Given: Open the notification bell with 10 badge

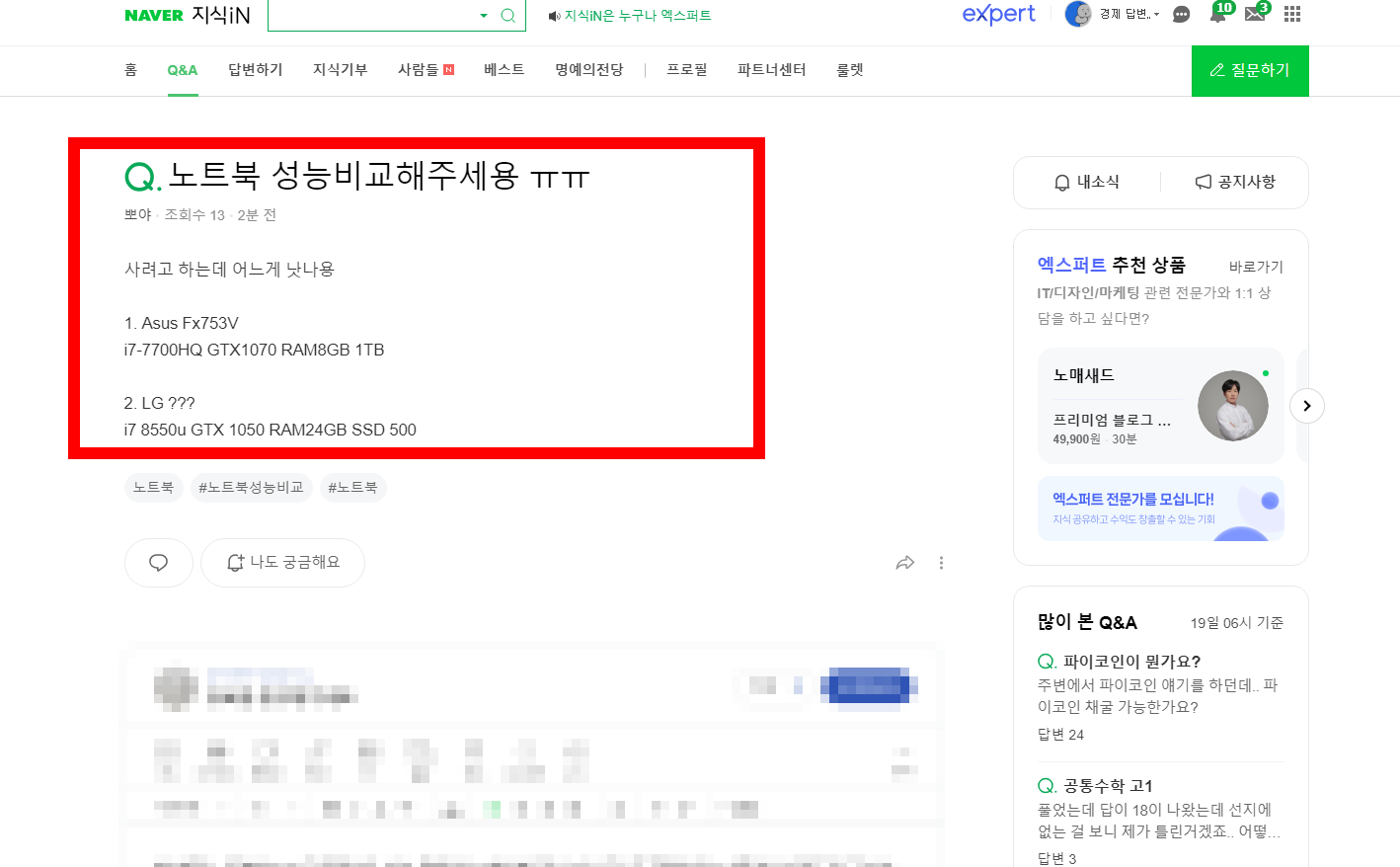Looking at the screenshot, I should [x=1219, y=13].
